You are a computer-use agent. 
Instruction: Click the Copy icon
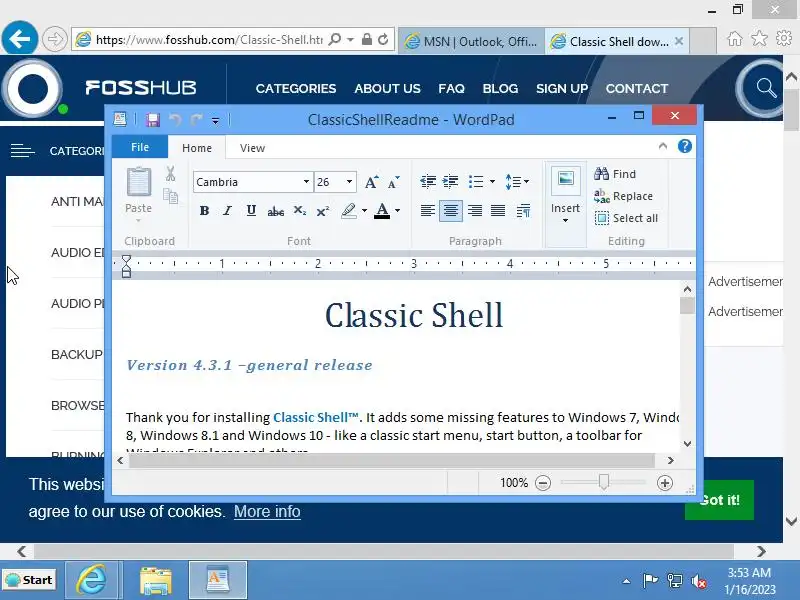click(170, 196)
